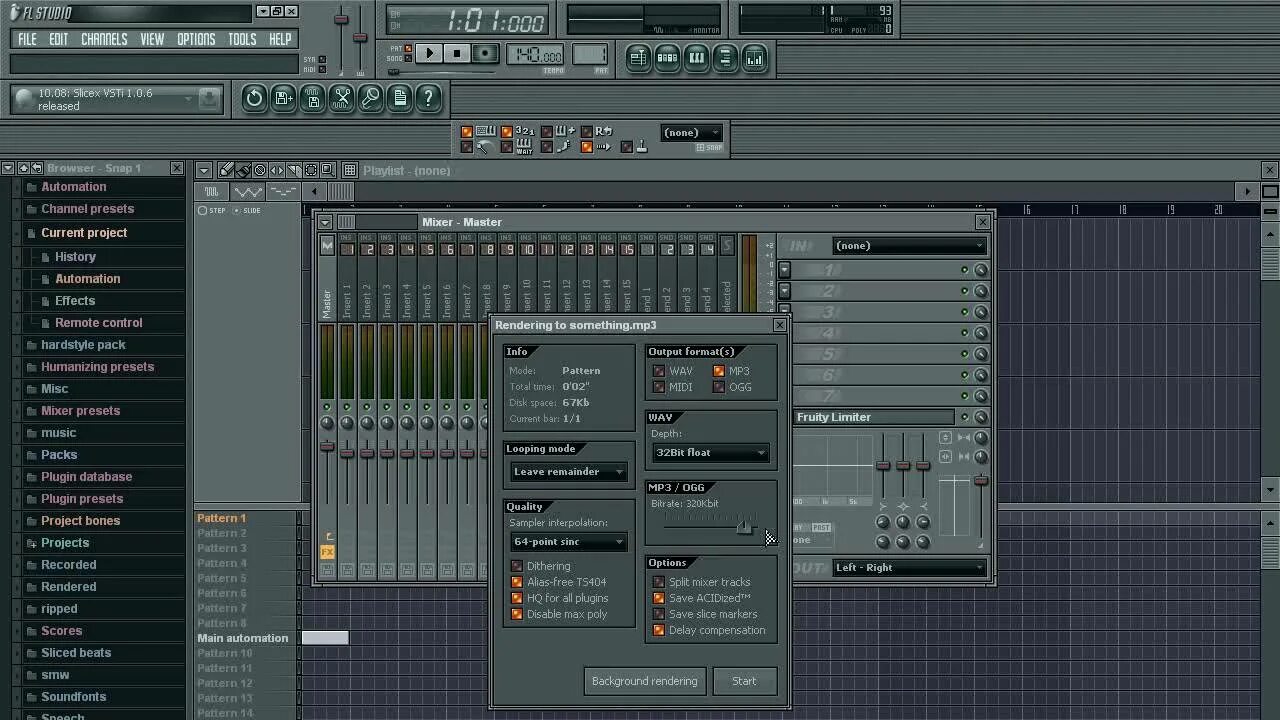Select the Fruity Limiter effect slot

875,417
